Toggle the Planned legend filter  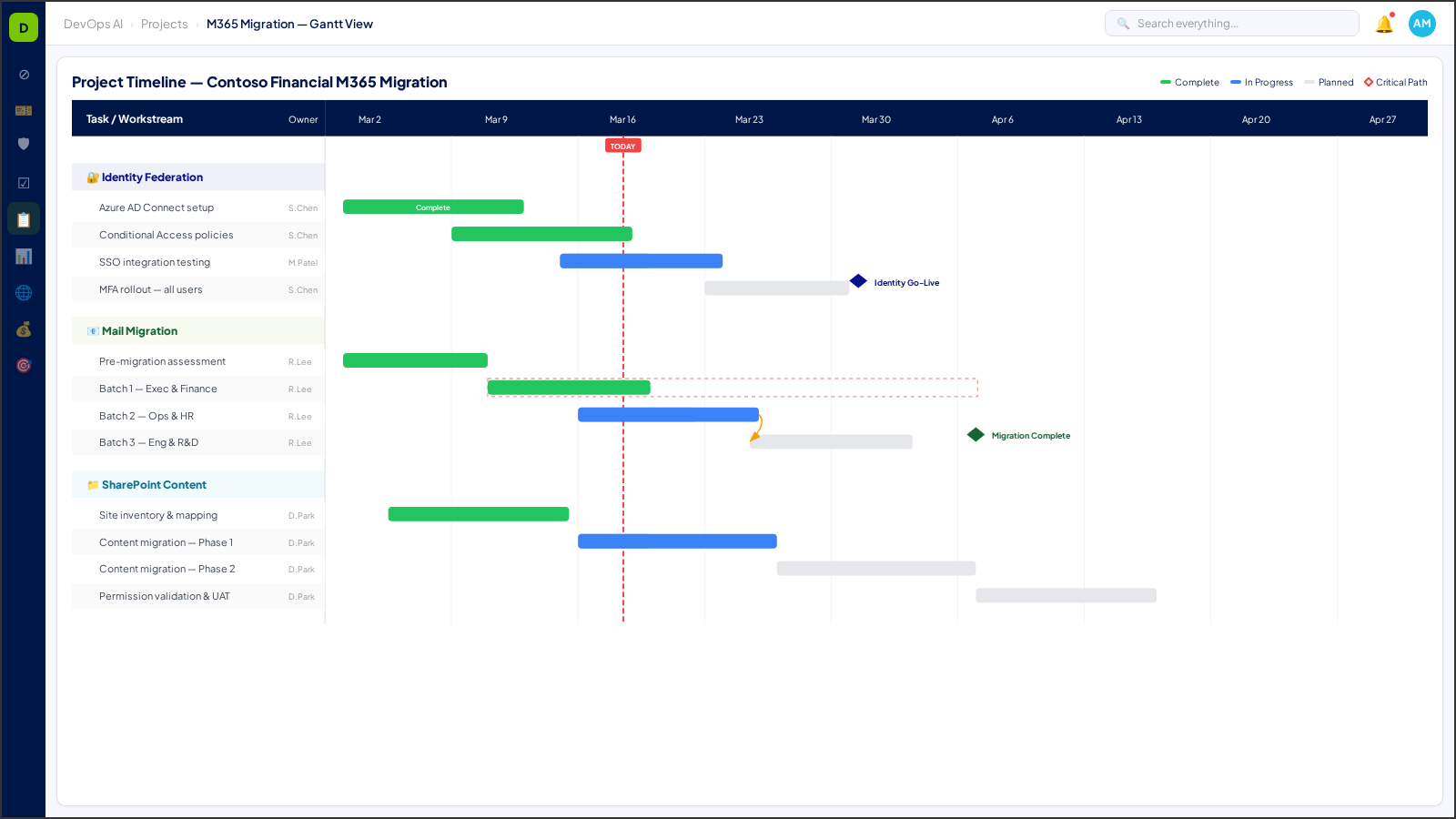click(1330, 82)
